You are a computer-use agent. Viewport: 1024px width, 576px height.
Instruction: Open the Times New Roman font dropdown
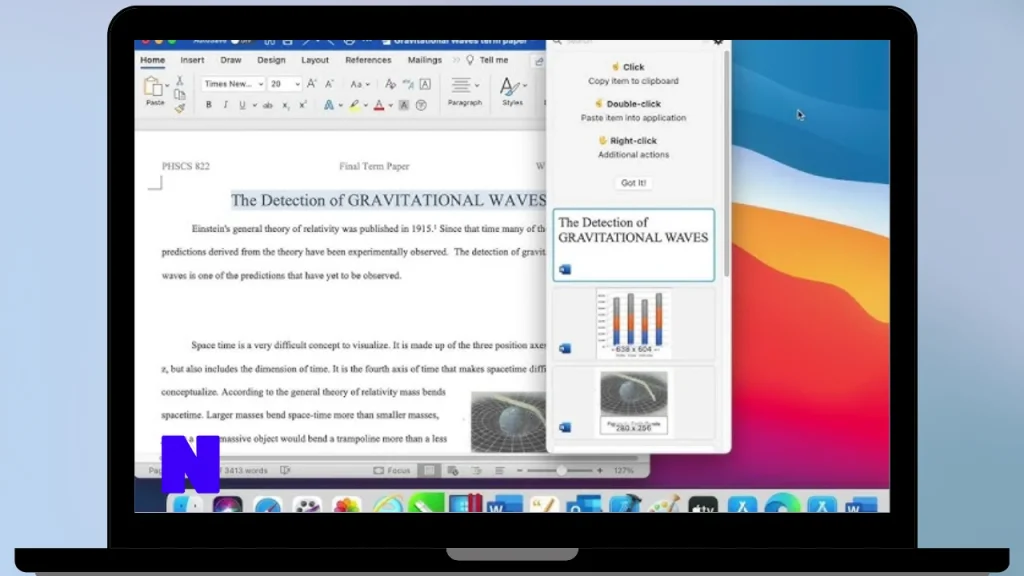[260, 84]
